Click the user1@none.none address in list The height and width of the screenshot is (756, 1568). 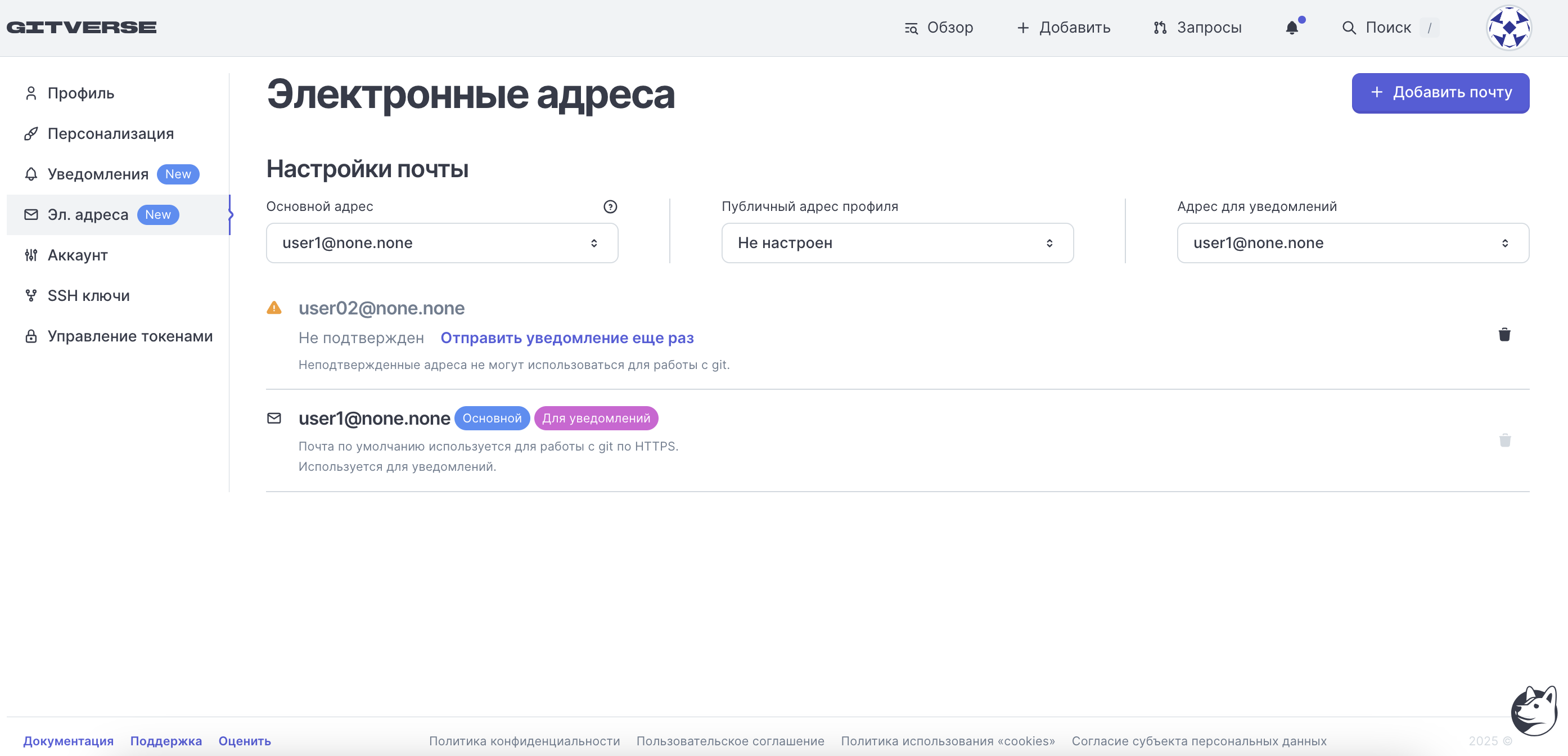pyautogui.click(x=374, y=418)
